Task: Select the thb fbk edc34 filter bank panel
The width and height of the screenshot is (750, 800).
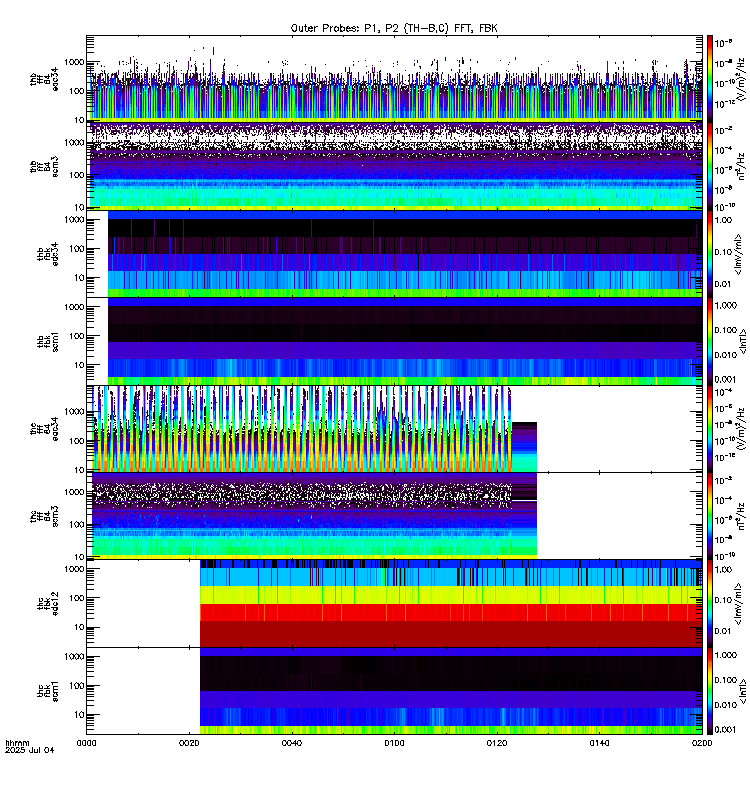Action: click(394, 254)
